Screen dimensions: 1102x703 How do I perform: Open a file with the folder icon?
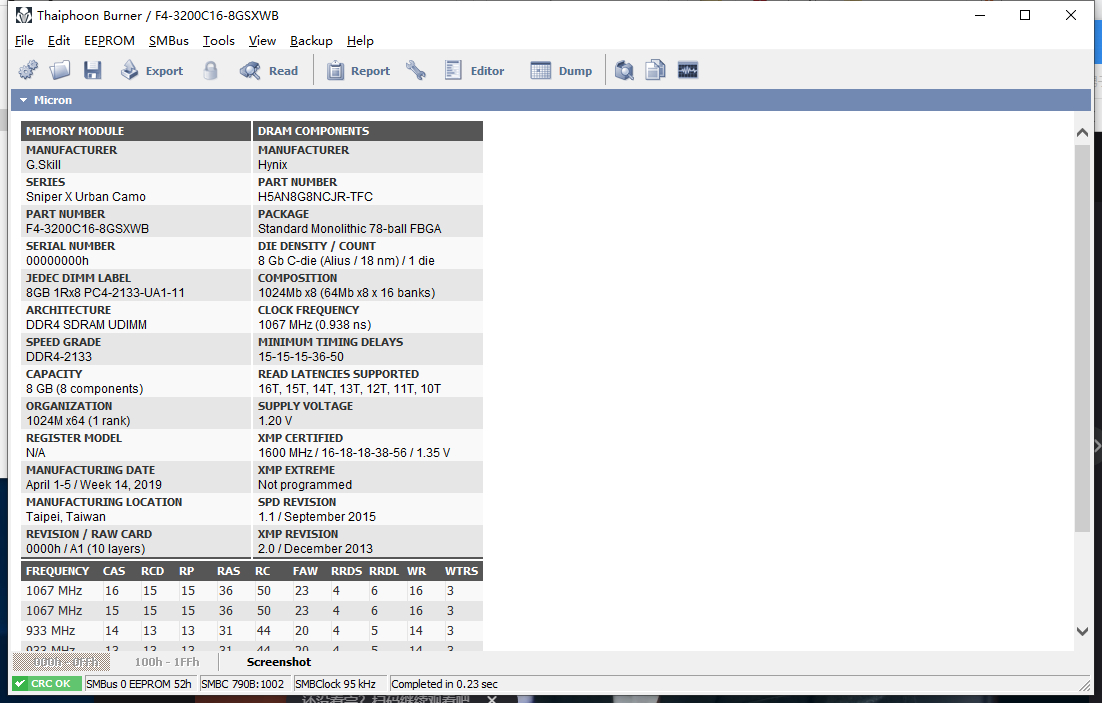click(60, 70)
